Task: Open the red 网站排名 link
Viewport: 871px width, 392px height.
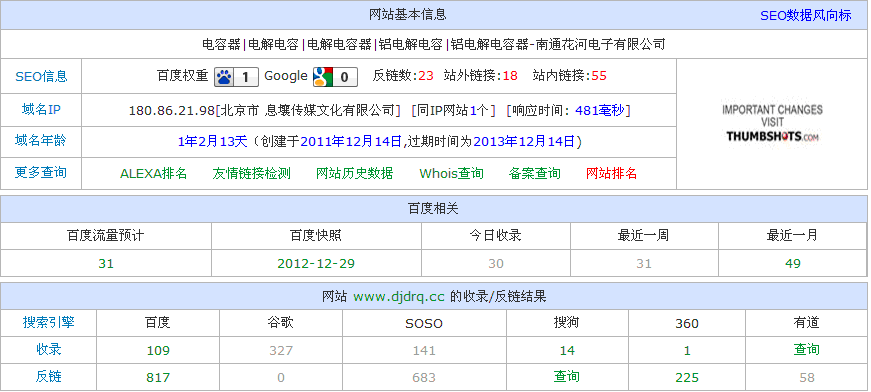Action: (612, 174)
